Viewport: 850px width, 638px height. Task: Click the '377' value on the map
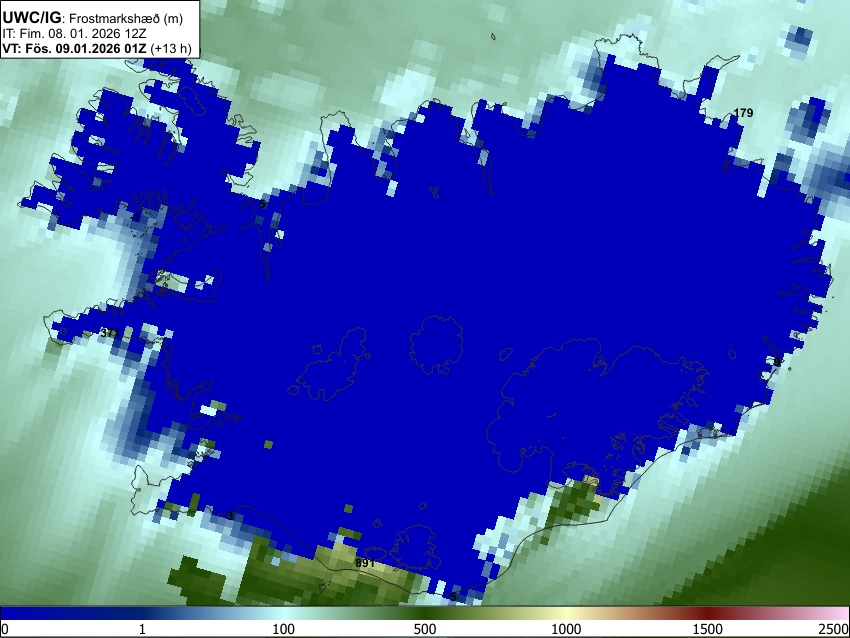(x=109, y=333)
